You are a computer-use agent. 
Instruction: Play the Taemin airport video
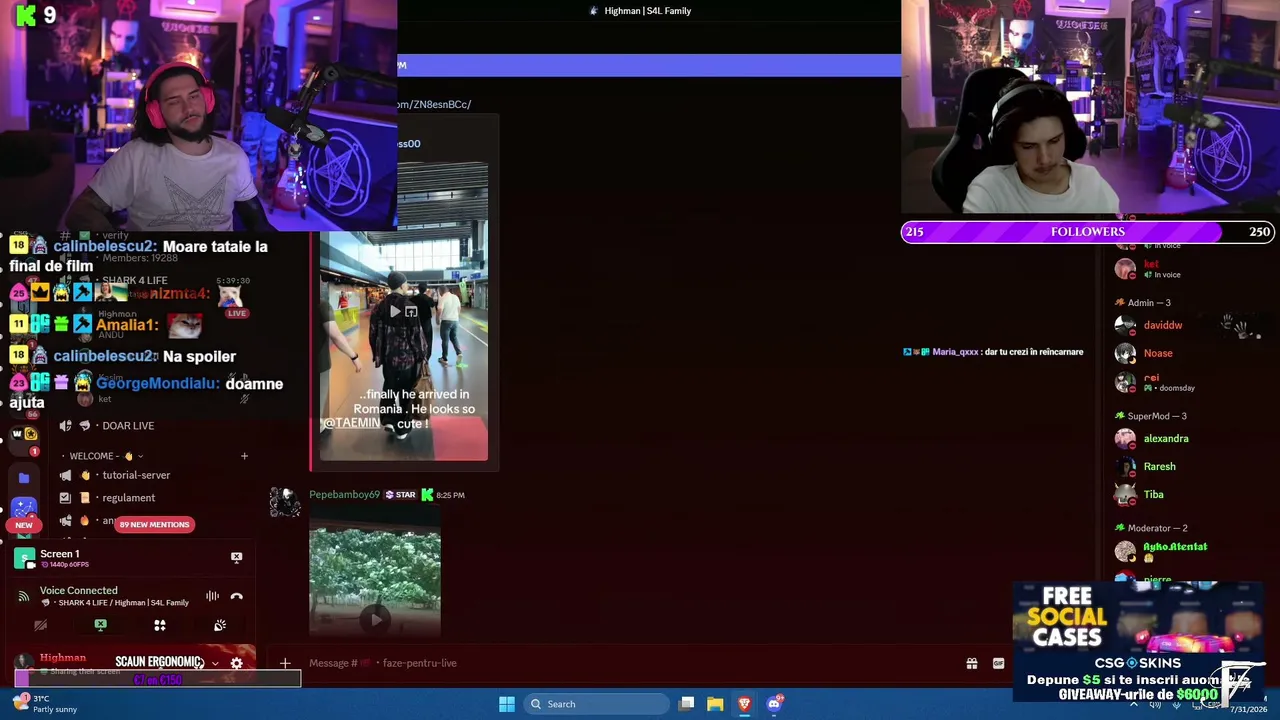click(395, 312)
